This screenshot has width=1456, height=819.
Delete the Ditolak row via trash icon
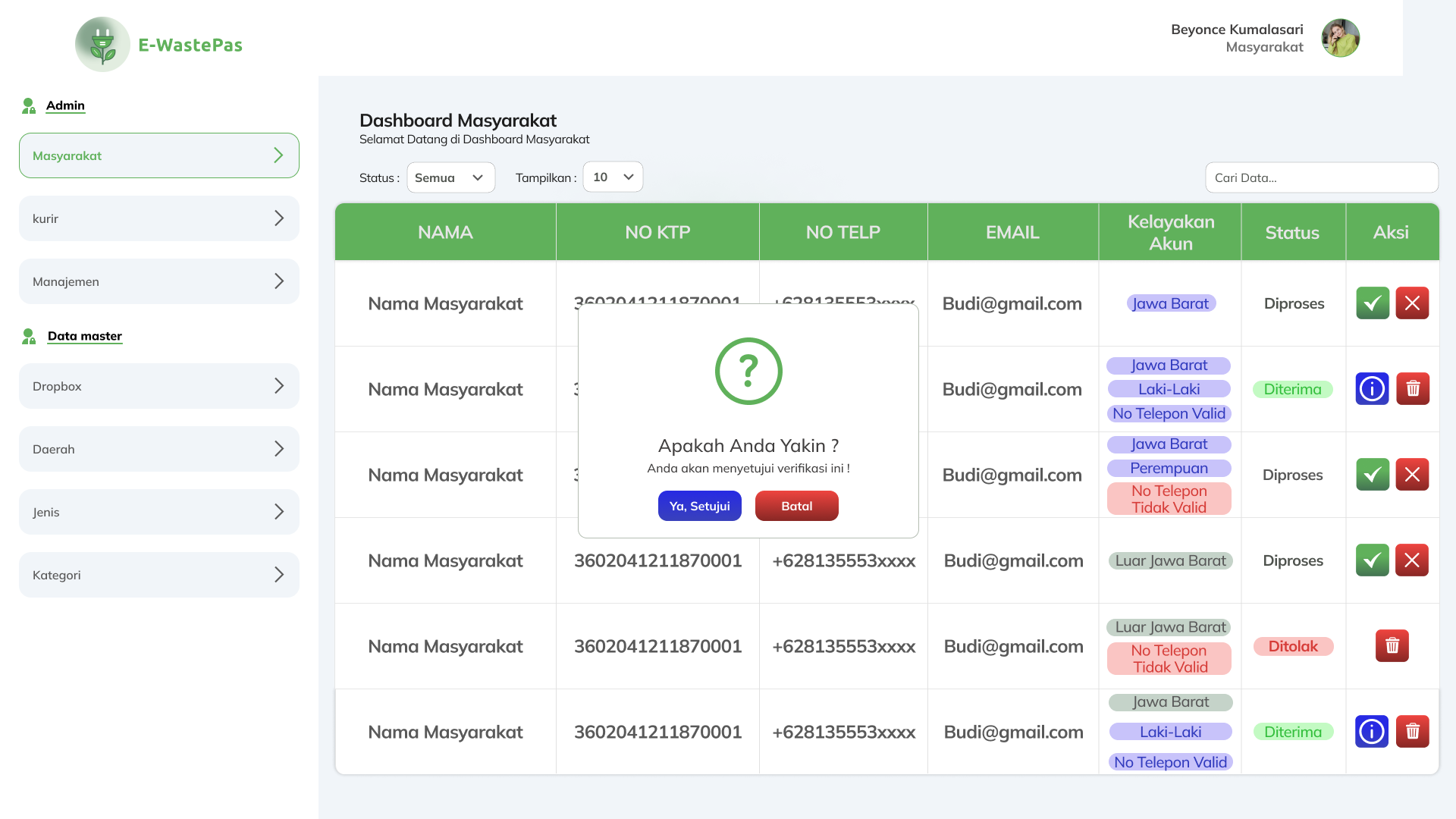(x=1392, y=646)
